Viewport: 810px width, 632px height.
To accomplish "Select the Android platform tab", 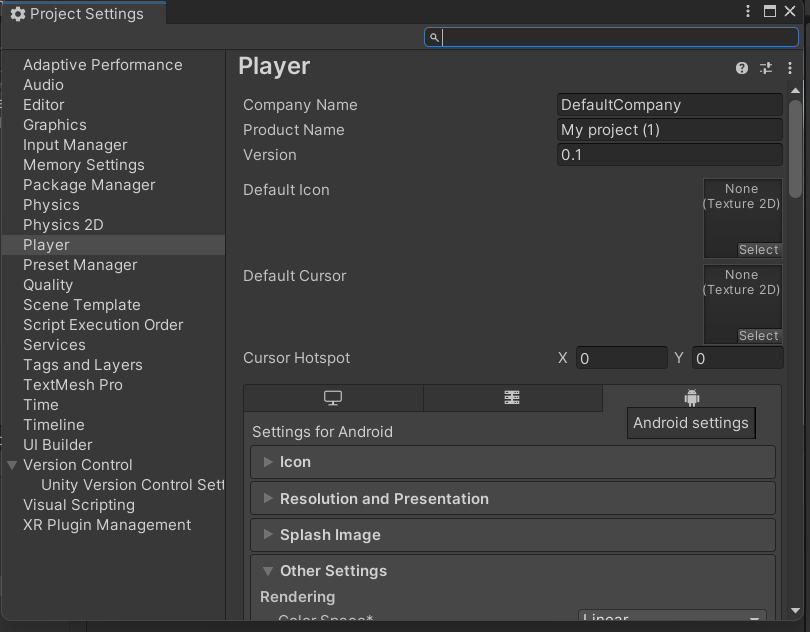I will [x=692, y=398].
